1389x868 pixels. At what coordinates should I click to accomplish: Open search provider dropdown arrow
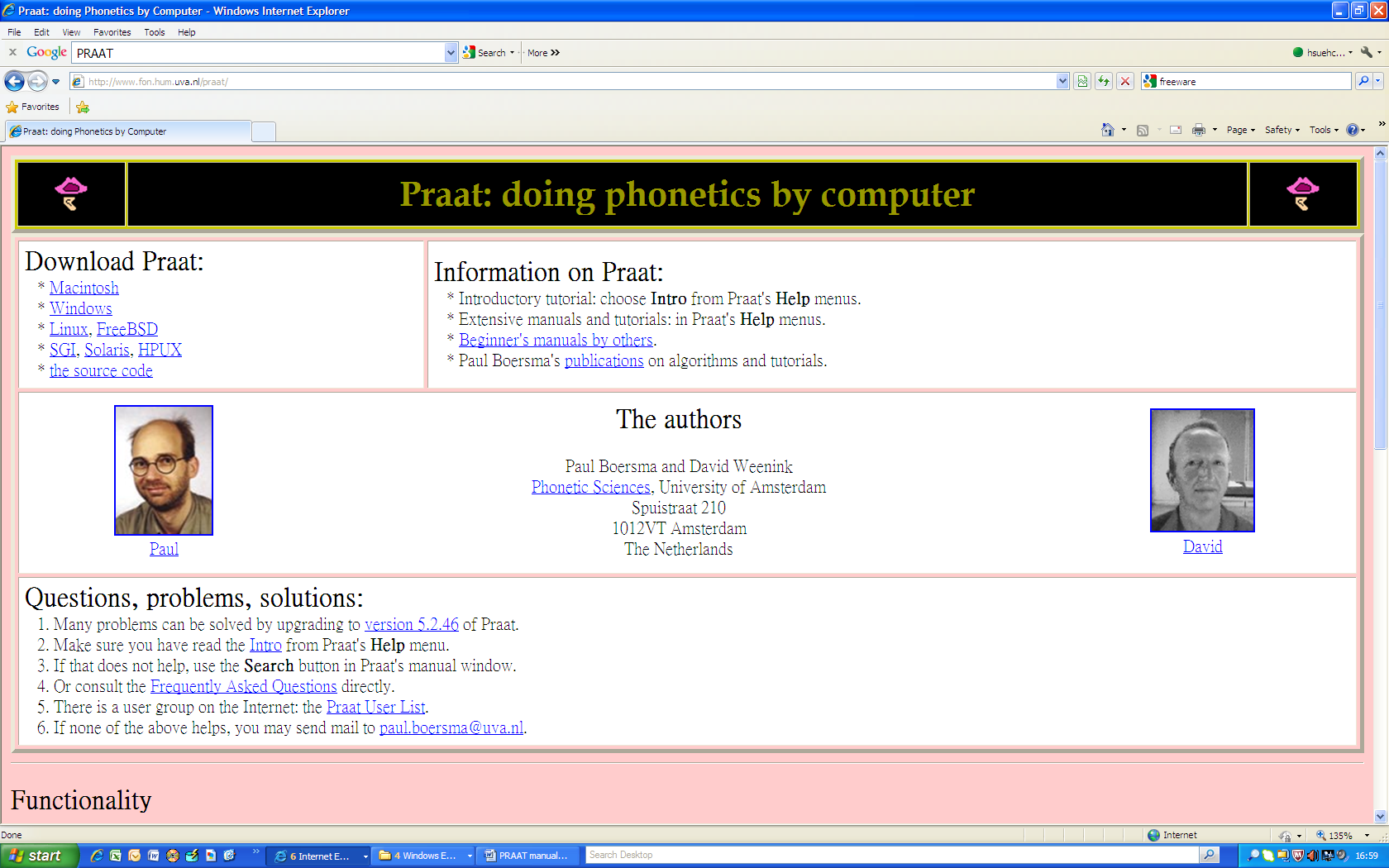[1378, 81]
